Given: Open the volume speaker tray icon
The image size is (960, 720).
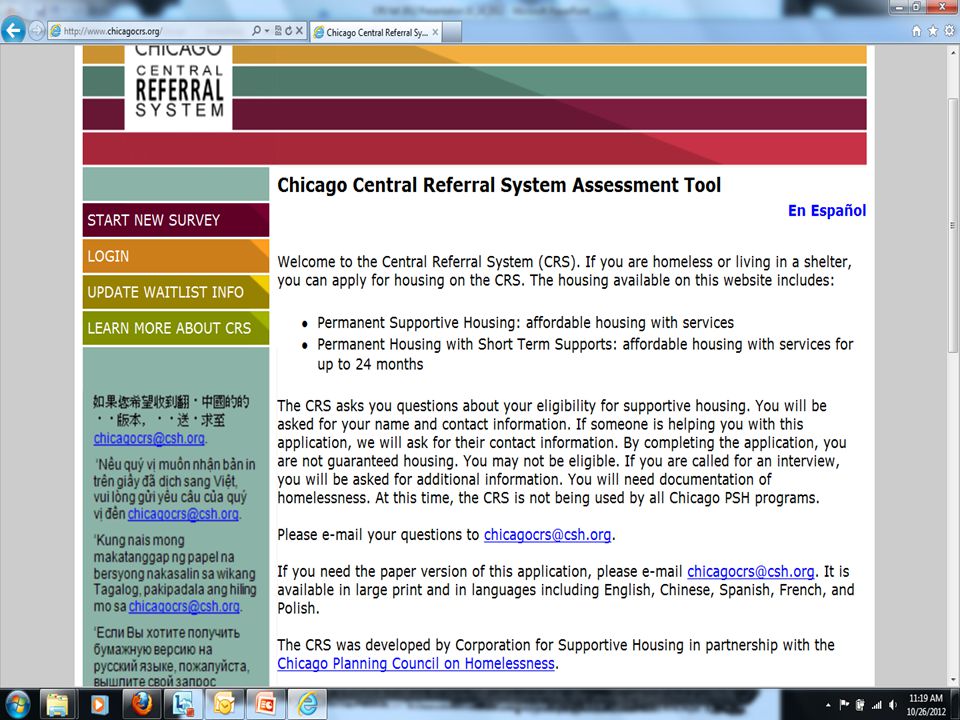Looking at the screenshot, I should pos(893,705).
